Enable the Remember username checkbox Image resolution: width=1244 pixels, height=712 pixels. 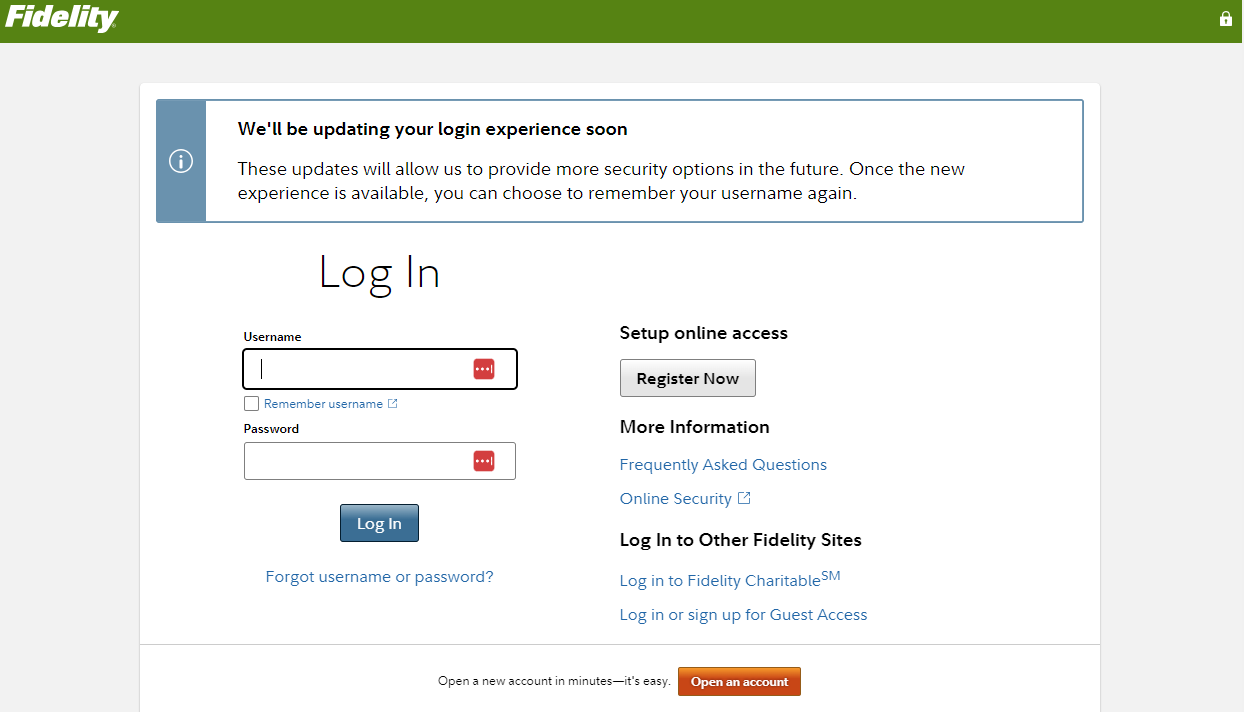(251, 403)
